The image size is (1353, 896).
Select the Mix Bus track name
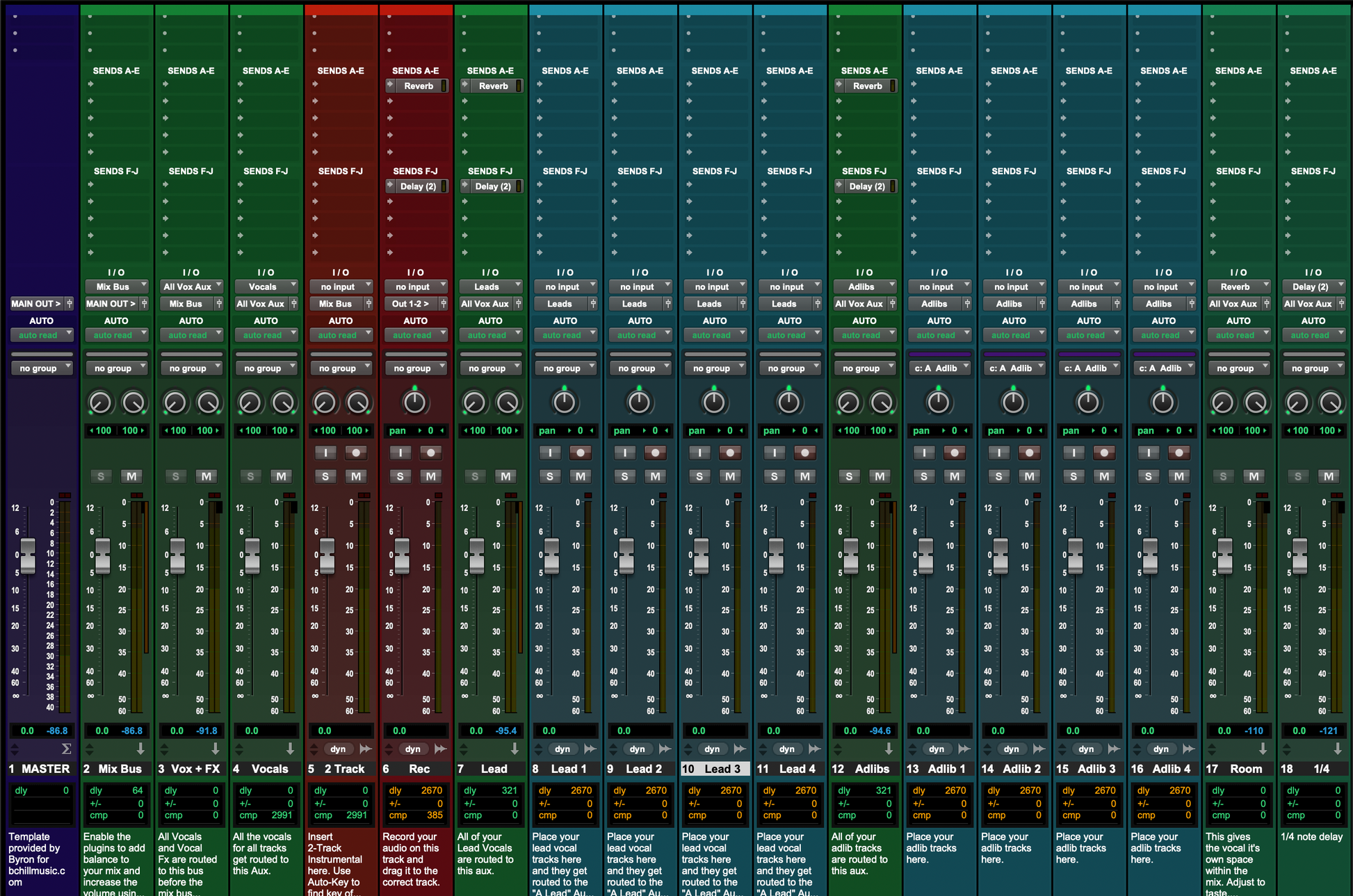(x=120, y=769)
